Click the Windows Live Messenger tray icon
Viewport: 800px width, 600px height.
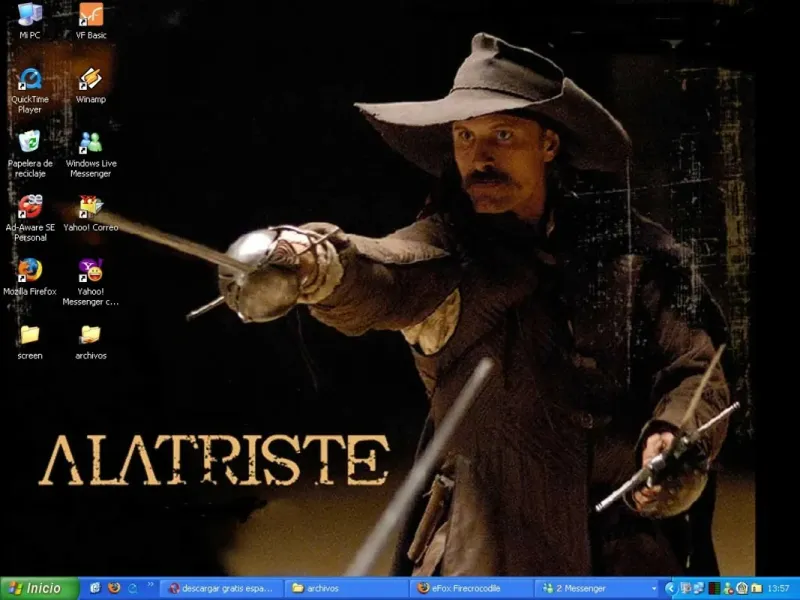(x=728, y=588)
